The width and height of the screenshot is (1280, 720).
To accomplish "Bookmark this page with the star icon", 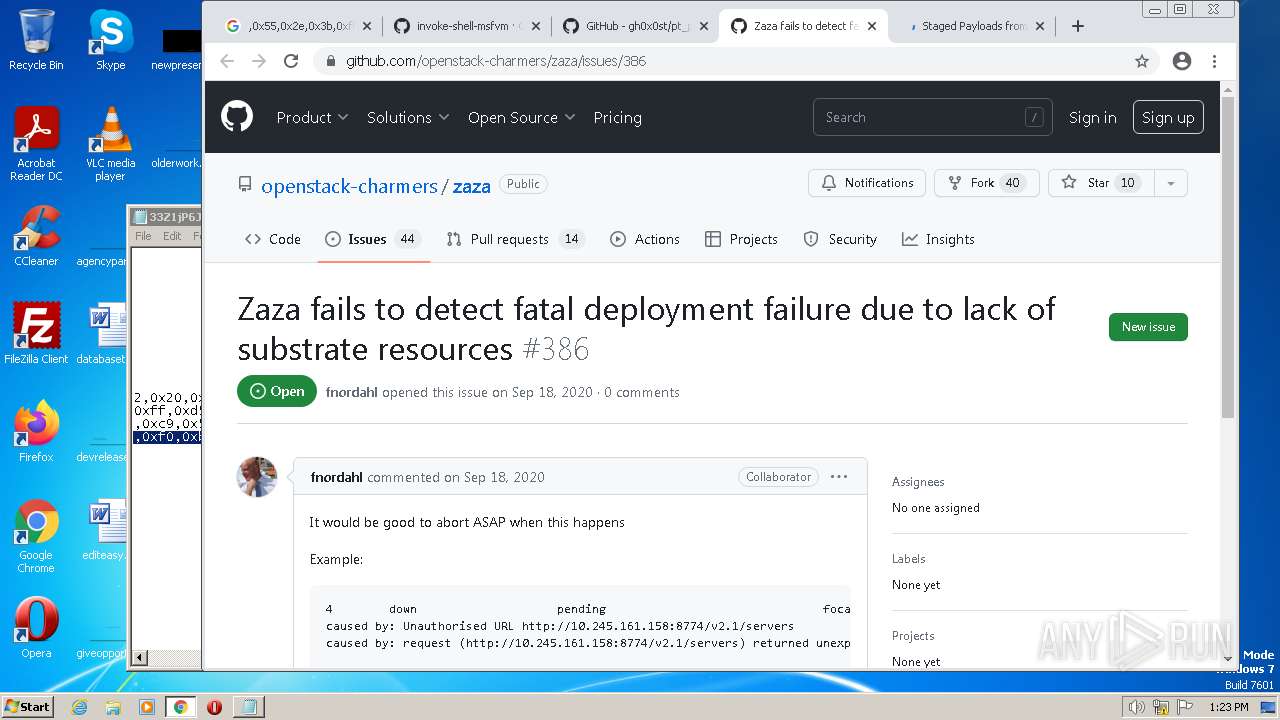I will click(x=1142, y=61).
